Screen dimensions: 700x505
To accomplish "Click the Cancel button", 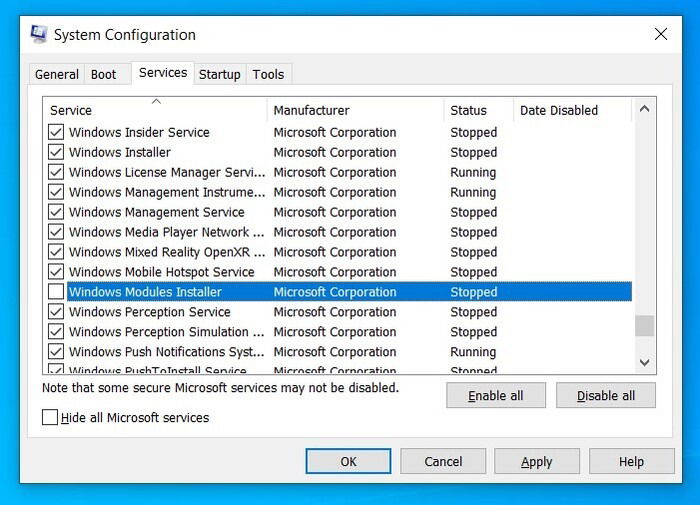I will pyautogui.click(x=443, y=461).
